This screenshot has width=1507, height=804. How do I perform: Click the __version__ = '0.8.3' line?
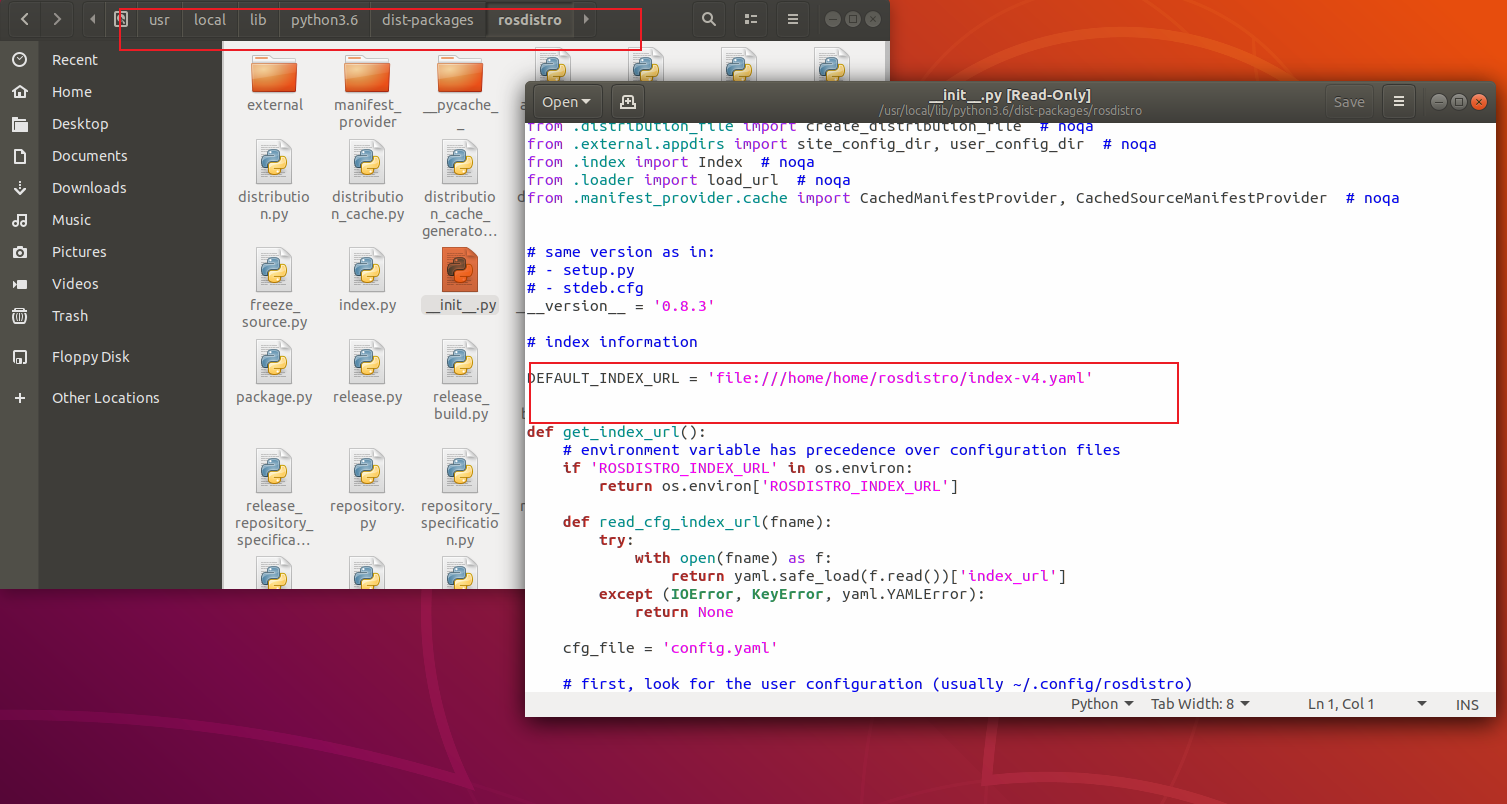click(x=621, y=306)
